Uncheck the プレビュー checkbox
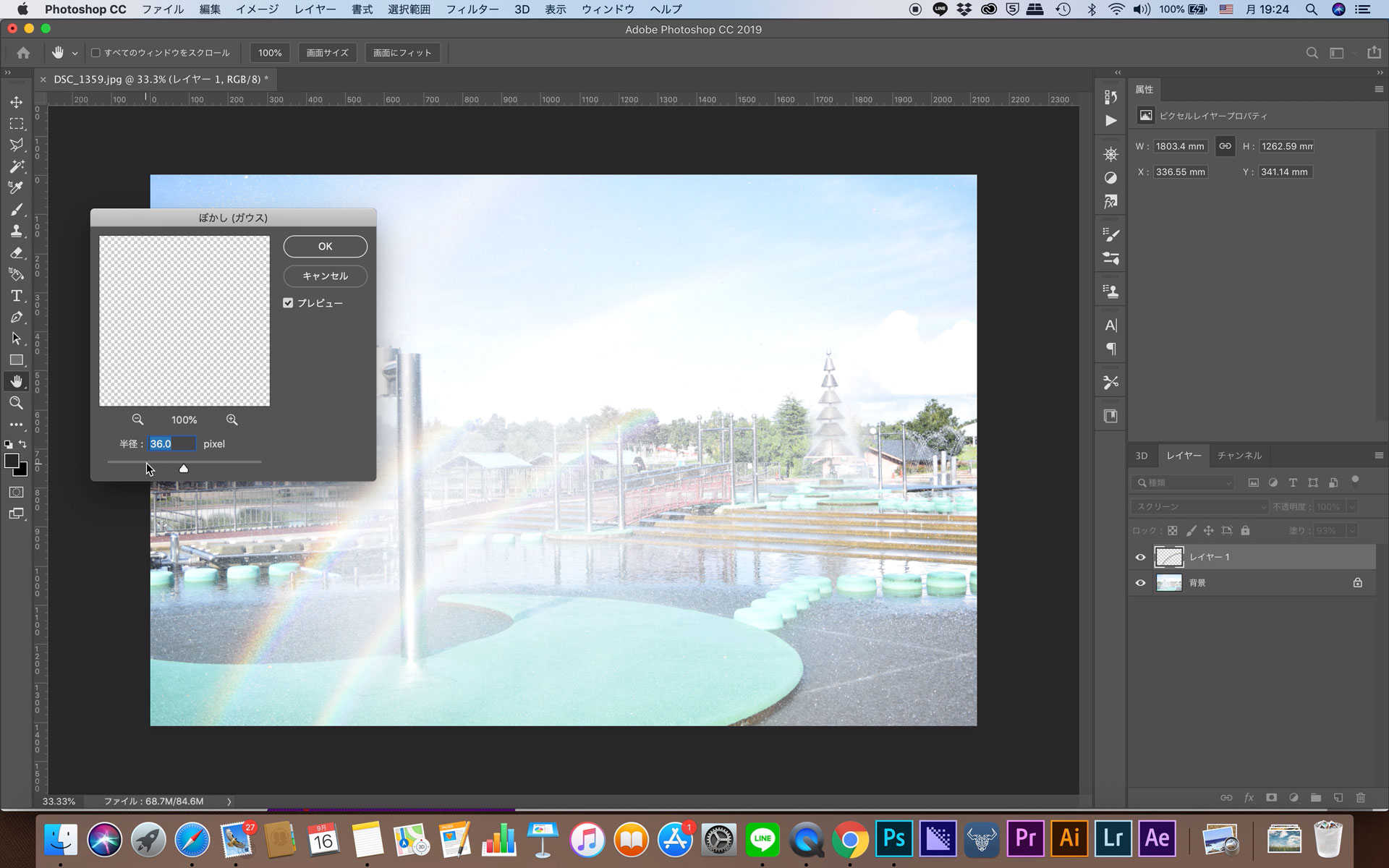 click(x=288, y=303)
